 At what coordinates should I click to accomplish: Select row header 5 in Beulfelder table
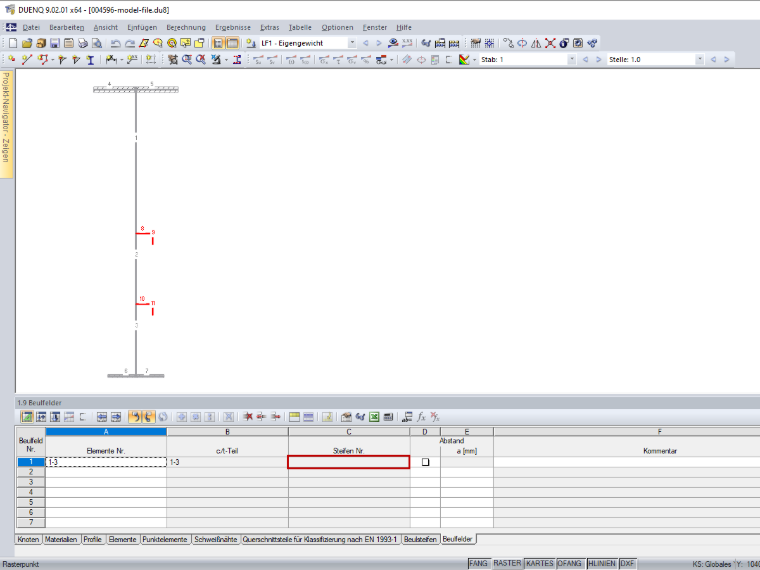pos(31,502)
